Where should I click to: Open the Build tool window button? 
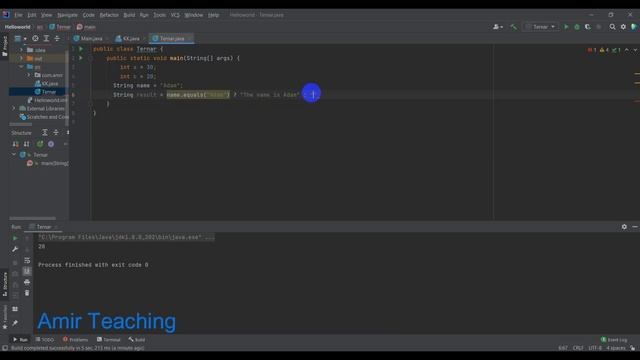(137, 340)
